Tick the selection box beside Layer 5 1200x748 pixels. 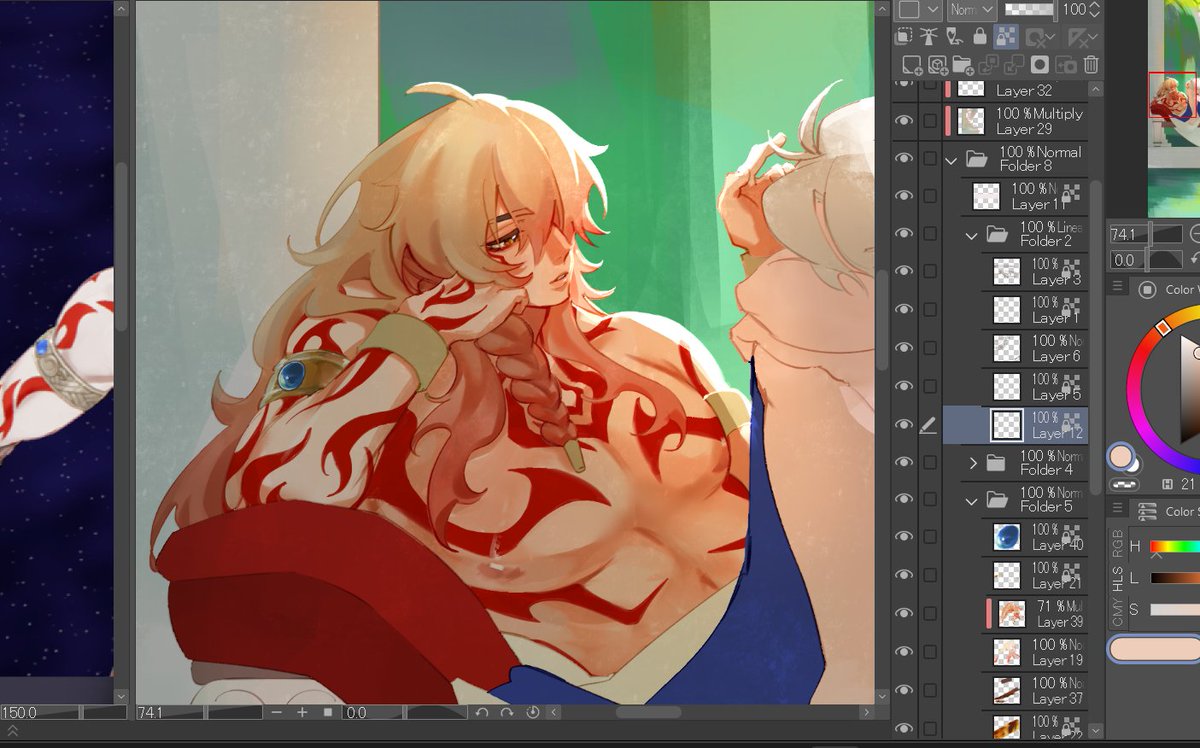[930, 387]
